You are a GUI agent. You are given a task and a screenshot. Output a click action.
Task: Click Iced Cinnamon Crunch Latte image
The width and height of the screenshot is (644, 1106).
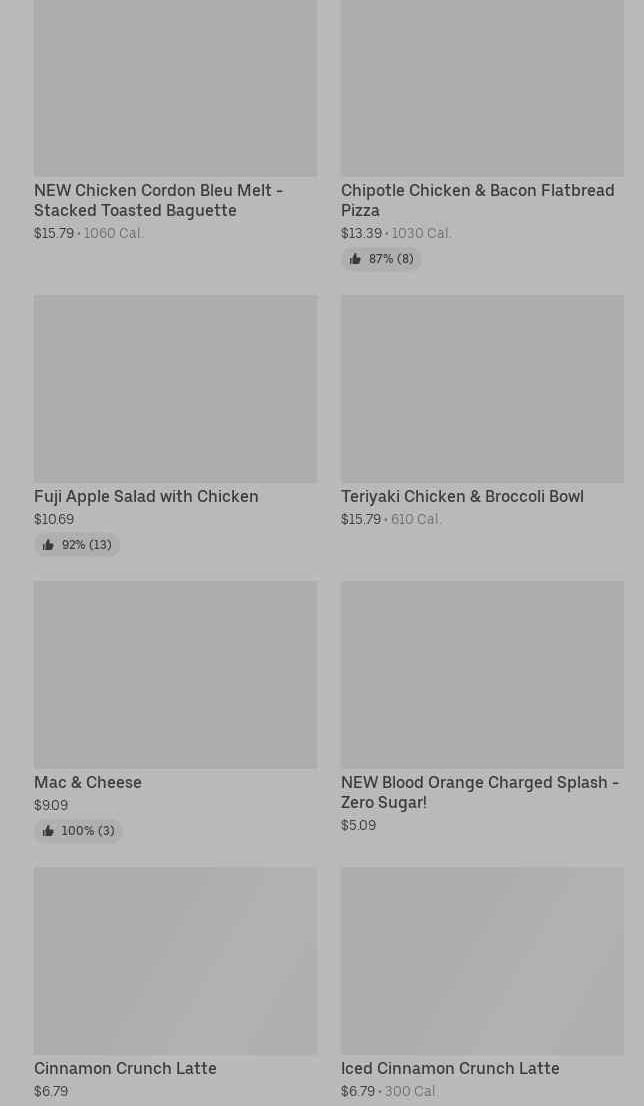[x=482, y=961]
